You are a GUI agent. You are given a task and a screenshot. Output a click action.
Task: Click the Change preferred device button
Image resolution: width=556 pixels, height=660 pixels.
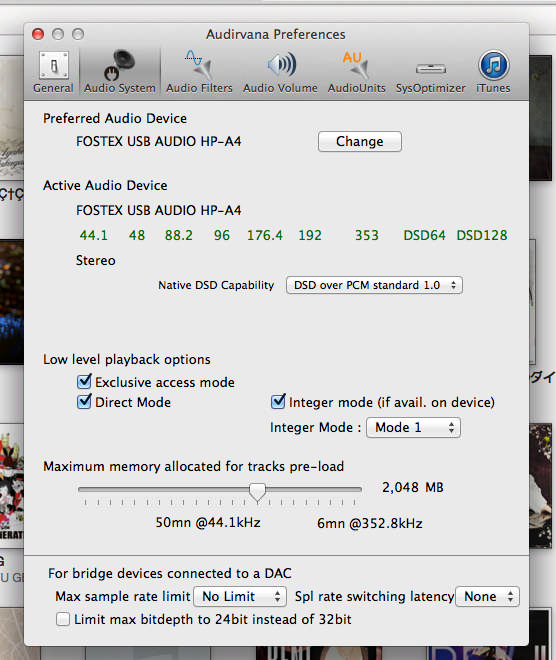click(x=360, y=141)
